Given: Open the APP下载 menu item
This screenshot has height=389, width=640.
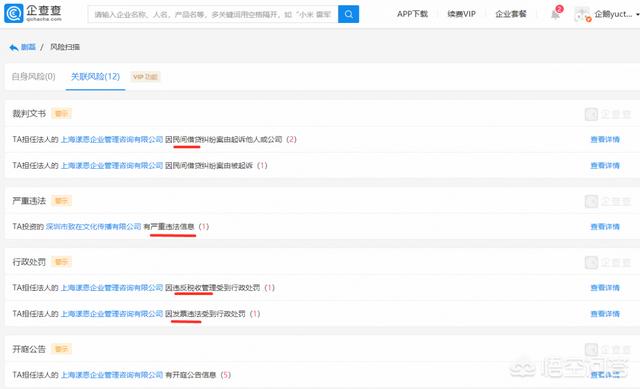Looking at the screenshot, I should (412, 14).
